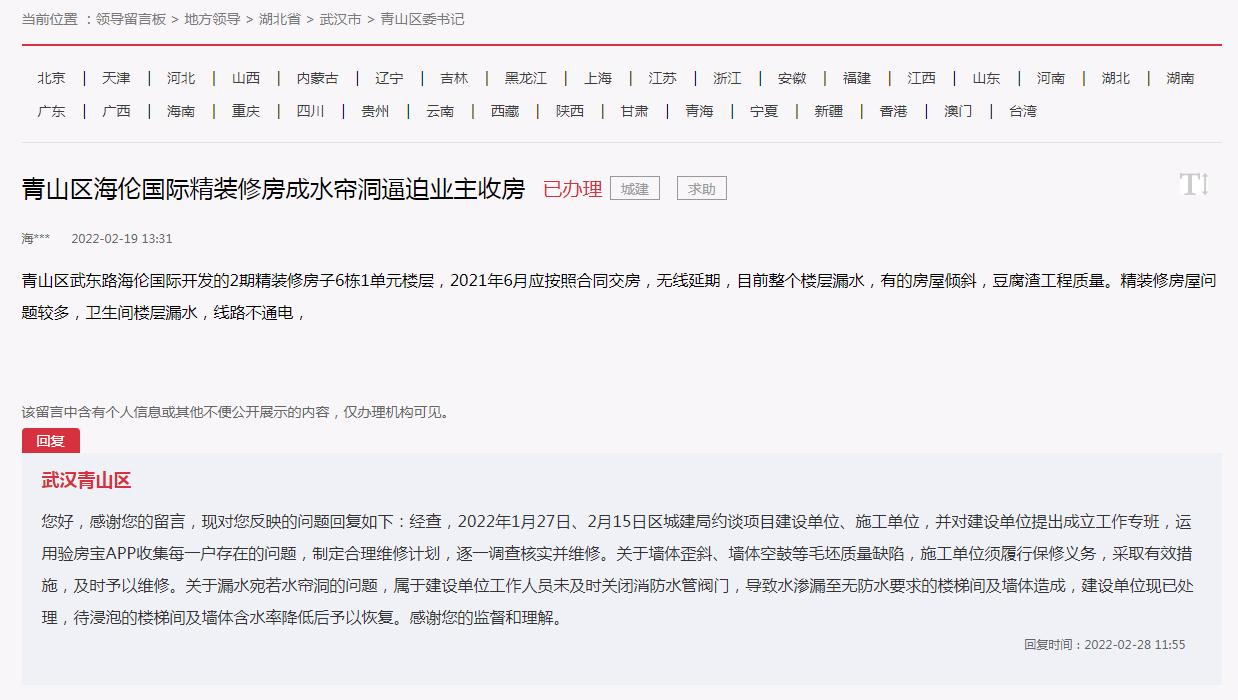Open the 内蒙古 region link
Image resolution: width=1238 pixels, height=700 pixels.
tap(318, 78)
